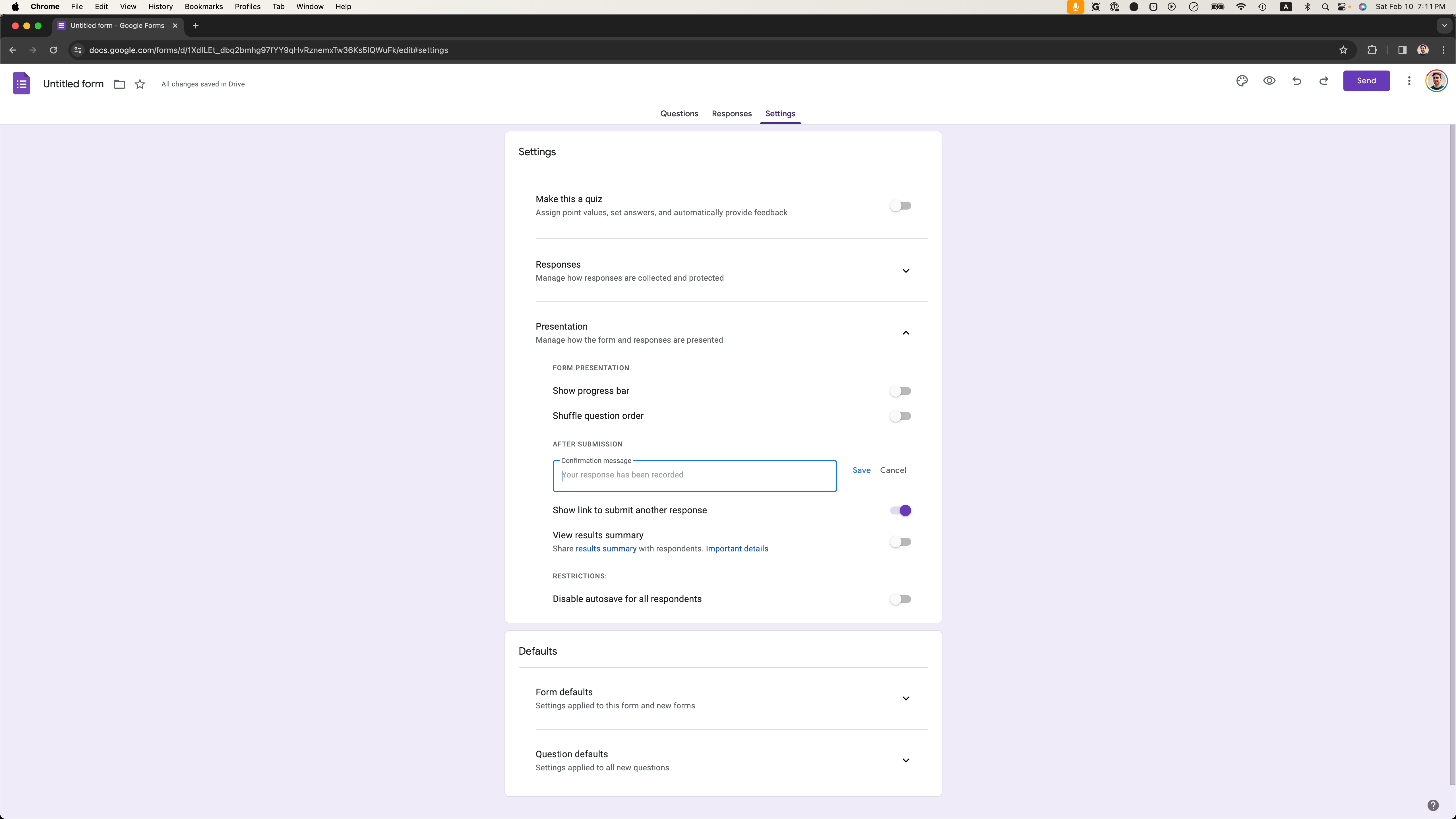Focus the Confirmation message field
Viewport: 1456px width, 819px height.
click(694, 476)
